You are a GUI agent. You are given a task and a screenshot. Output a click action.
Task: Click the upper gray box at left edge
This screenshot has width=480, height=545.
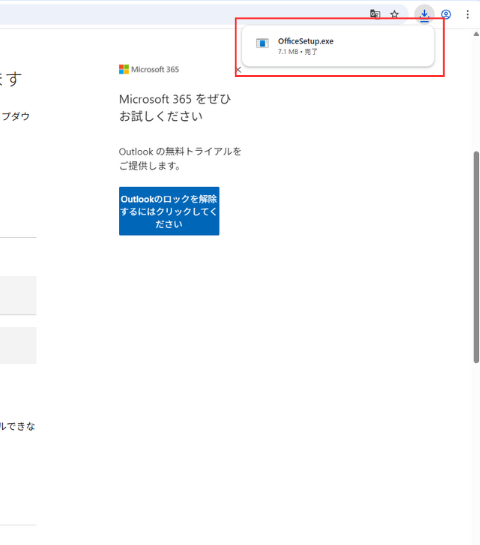pyautogui.click(x=18, y=295)
